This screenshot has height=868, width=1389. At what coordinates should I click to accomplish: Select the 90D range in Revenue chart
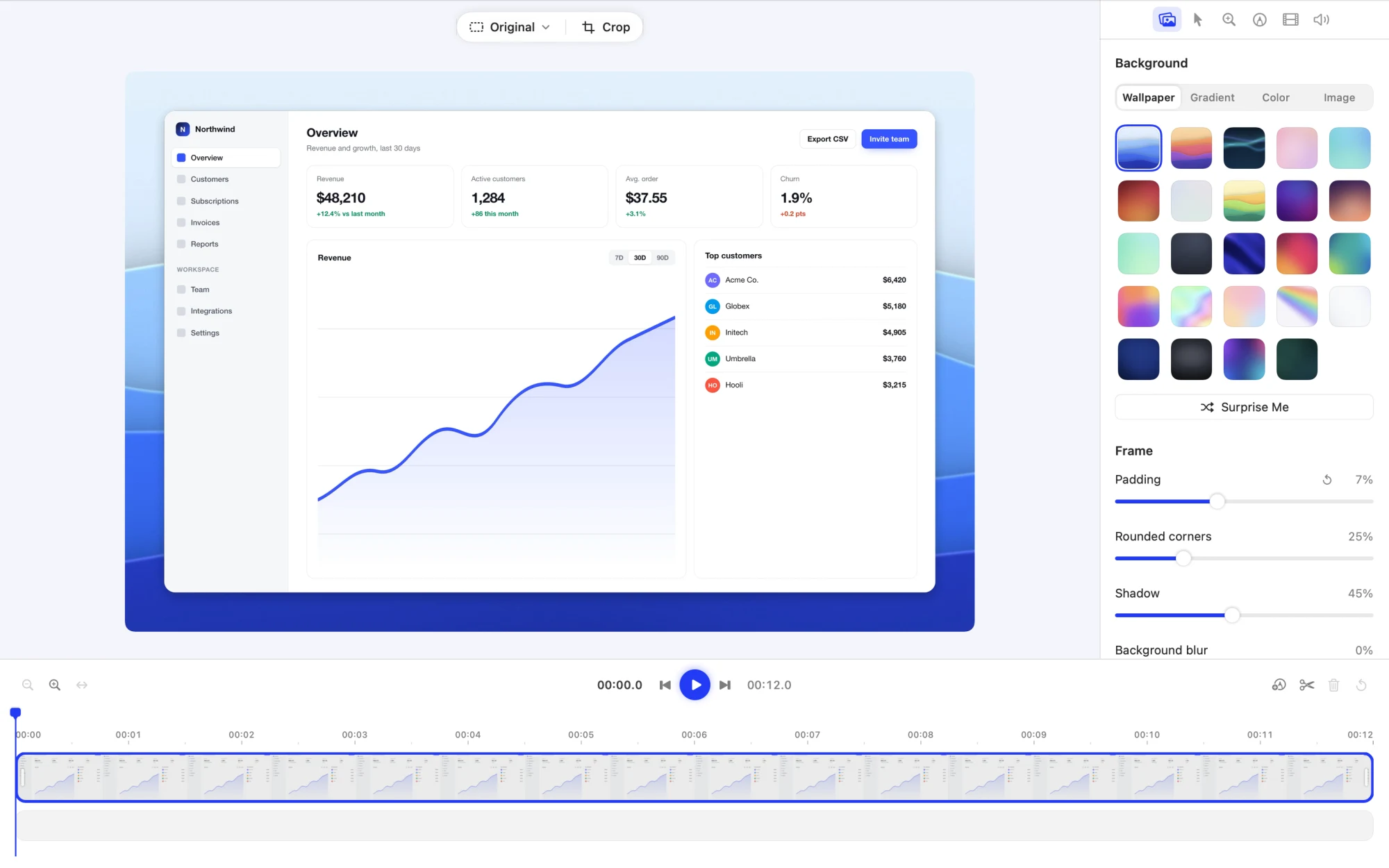click(x=663, y=258)
